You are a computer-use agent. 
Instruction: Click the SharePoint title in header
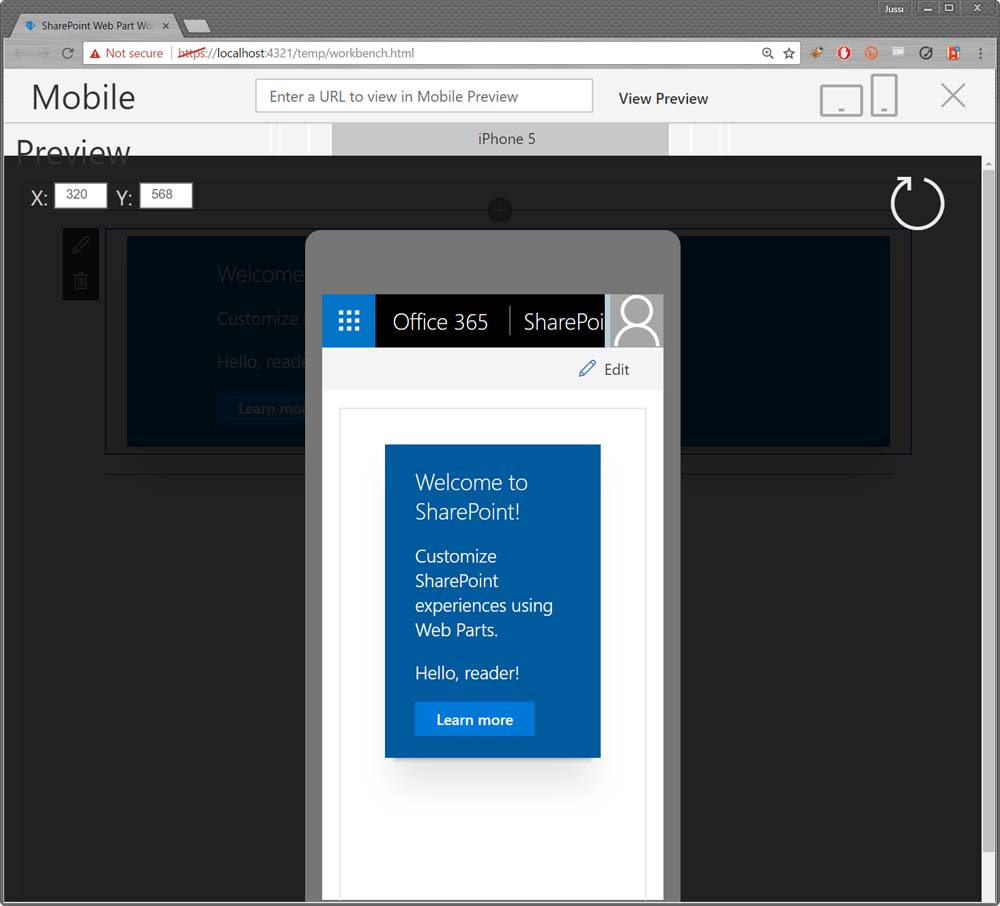pos(564,322)
